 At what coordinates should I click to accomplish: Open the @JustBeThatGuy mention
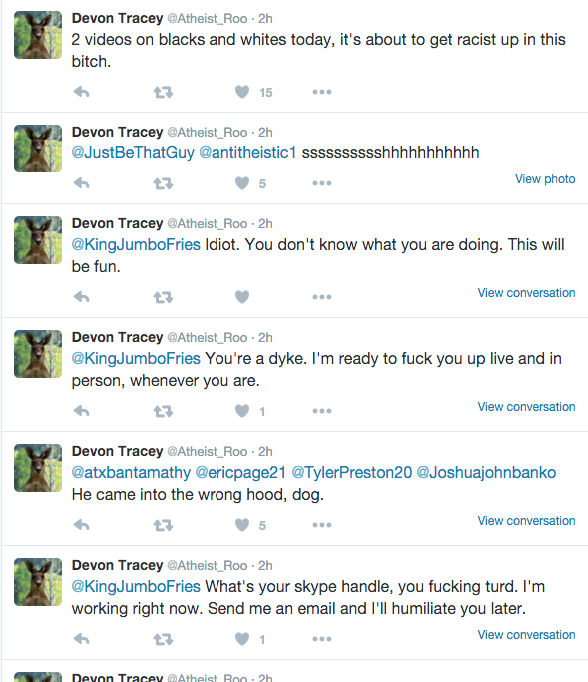click(133, 153)
